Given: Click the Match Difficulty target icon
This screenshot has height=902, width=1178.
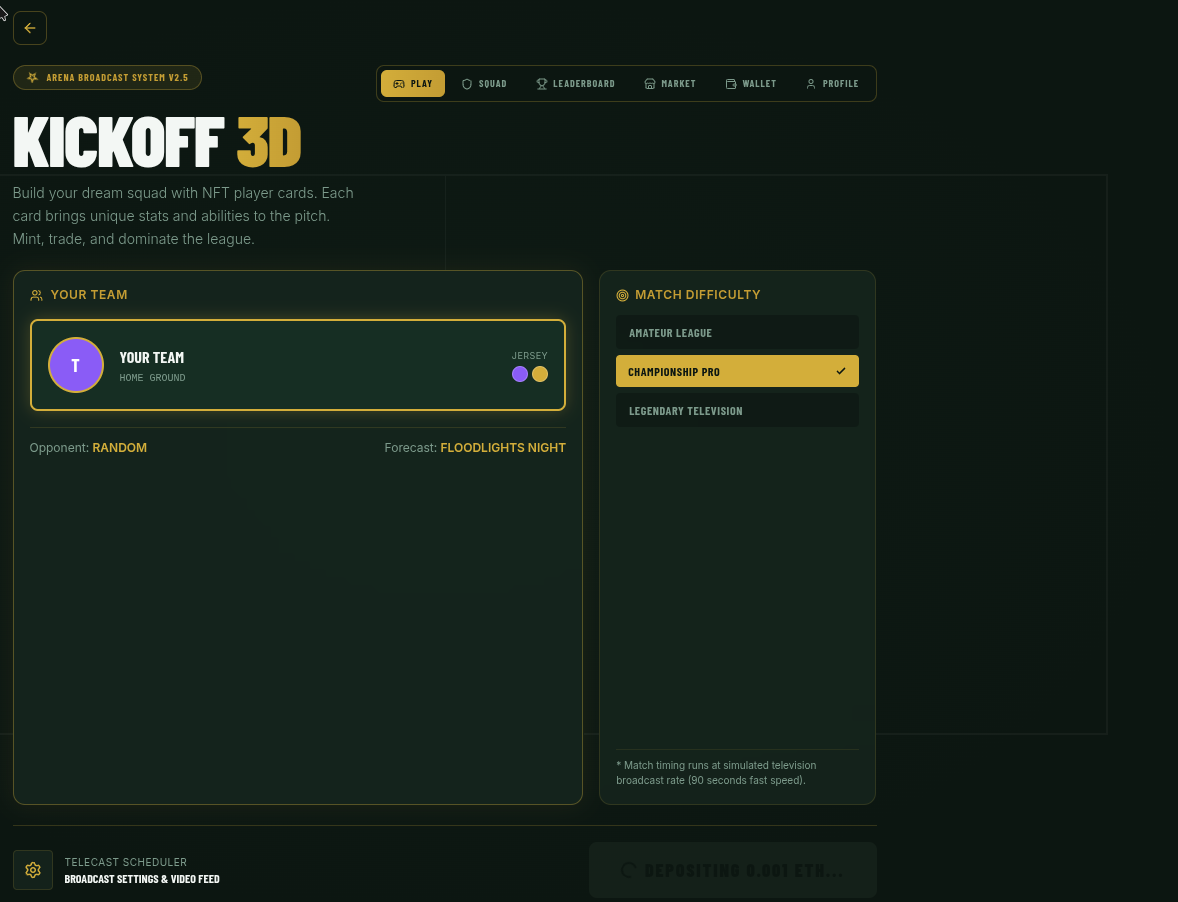Looking at the screenshot, I should [x=622, y=295].
